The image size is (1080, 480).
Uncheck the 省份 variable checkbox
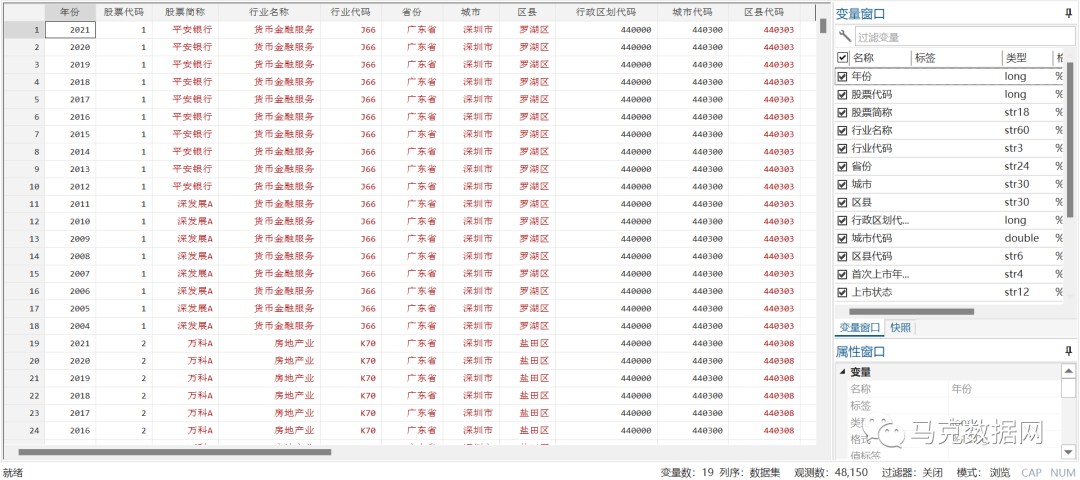point(842,166)
